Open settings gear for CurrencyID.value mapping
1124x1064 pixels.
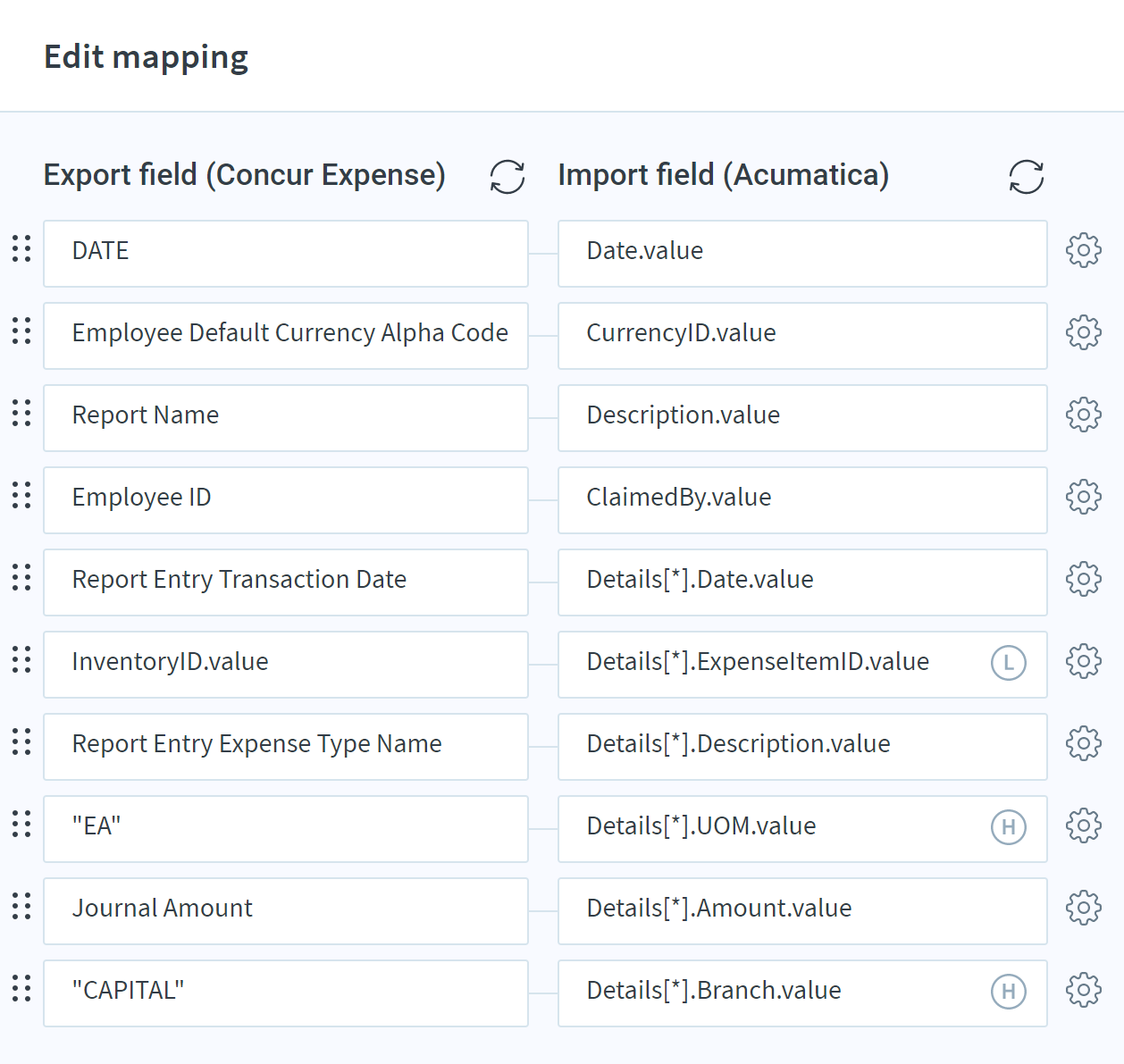[1084, 333]
